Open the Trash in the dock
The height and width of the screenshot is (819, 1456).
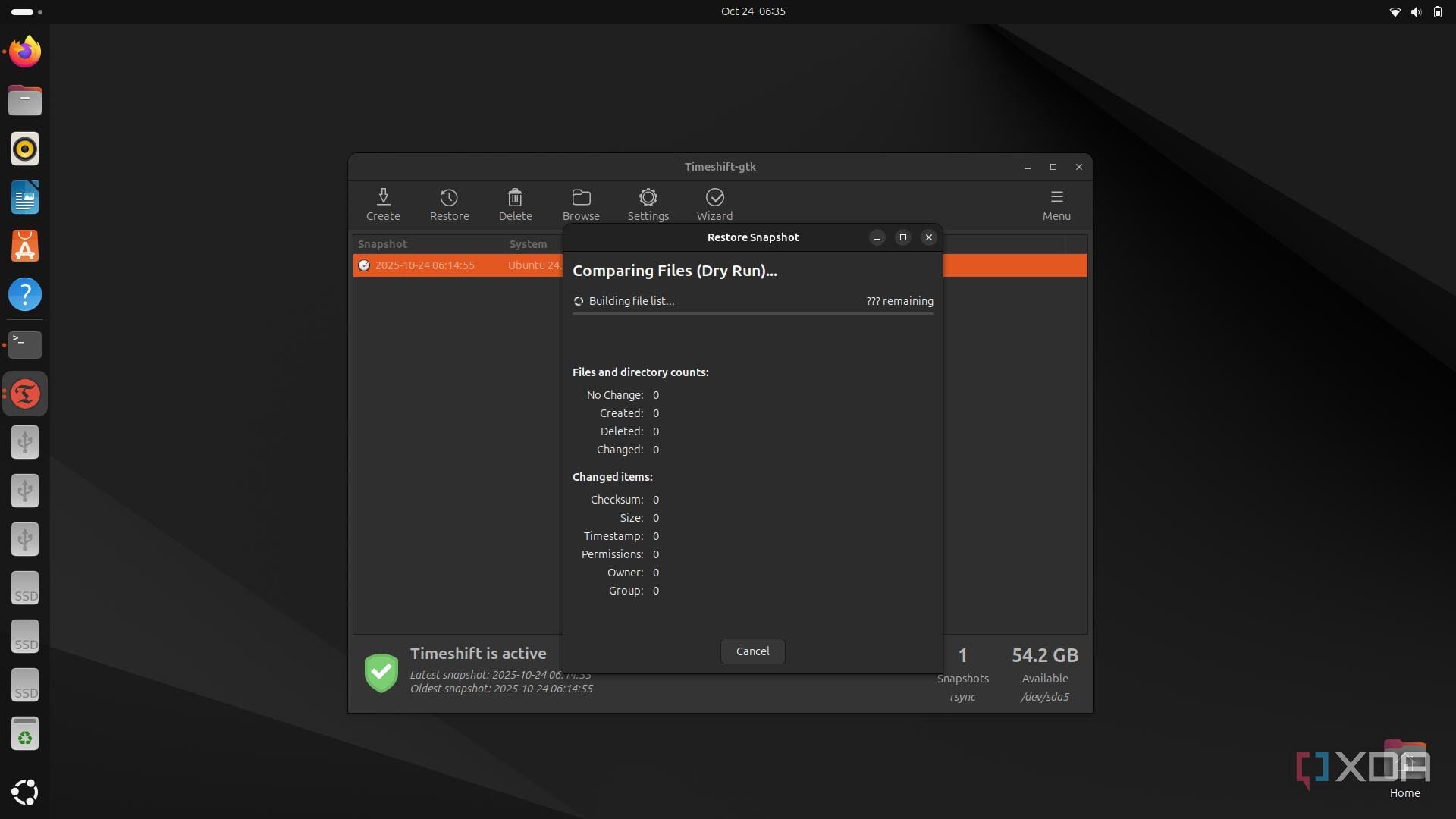coord(25,734)
